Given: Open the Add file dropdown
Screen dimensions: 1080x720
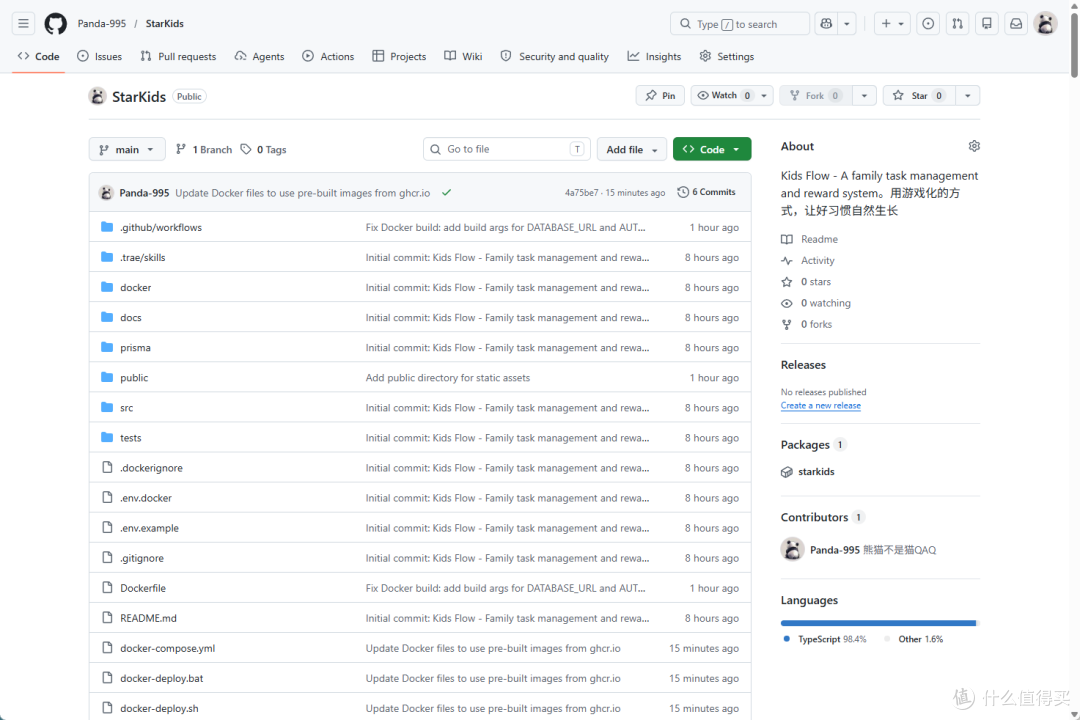Looking at the screenshot, I should pos(632,150).
